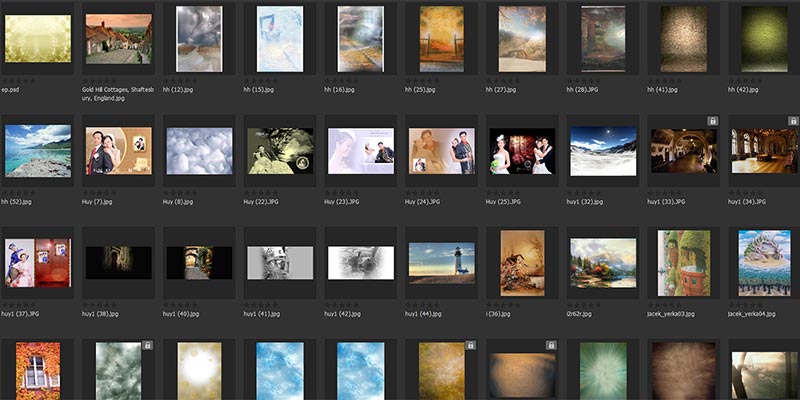Select the Qr62r.jpg cottage landscape thumbnail
The image size is (800, 400).
(603, 263)
